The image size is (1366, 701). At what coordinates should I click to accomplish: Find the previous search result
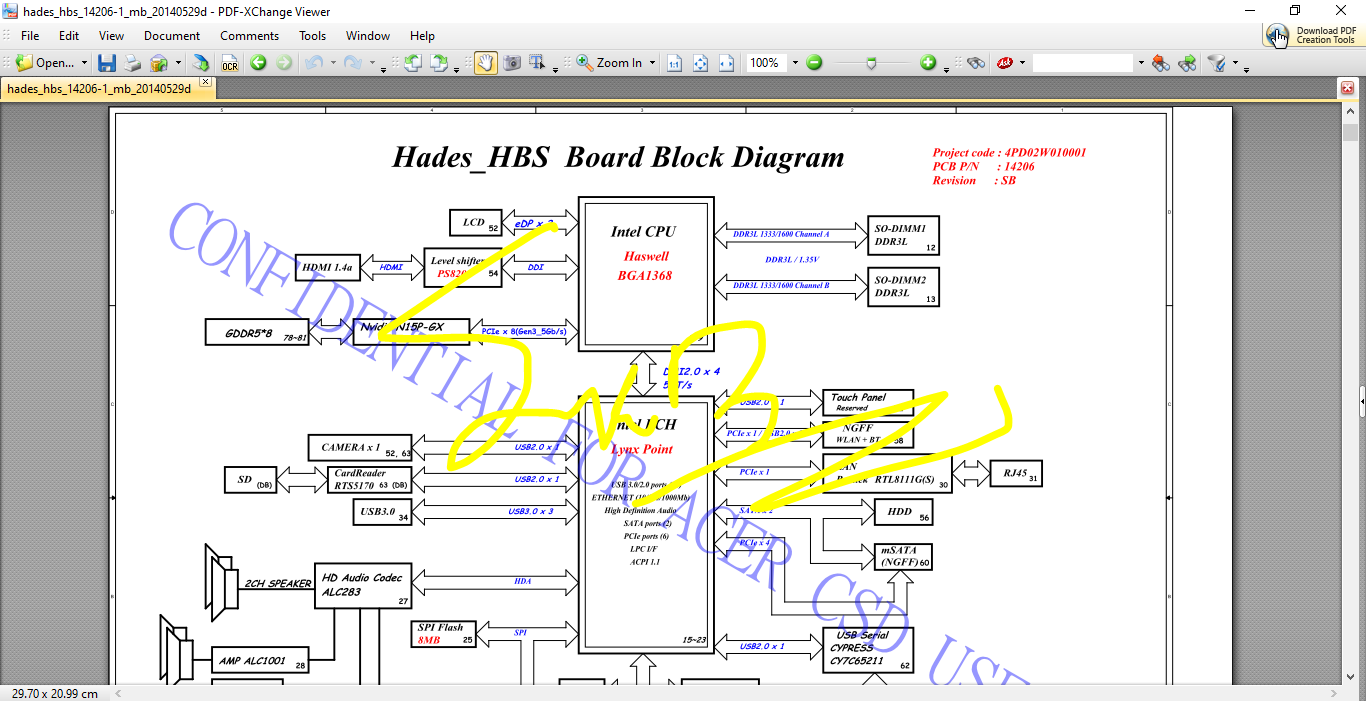pyautogui.click(x=1160, y=63)
